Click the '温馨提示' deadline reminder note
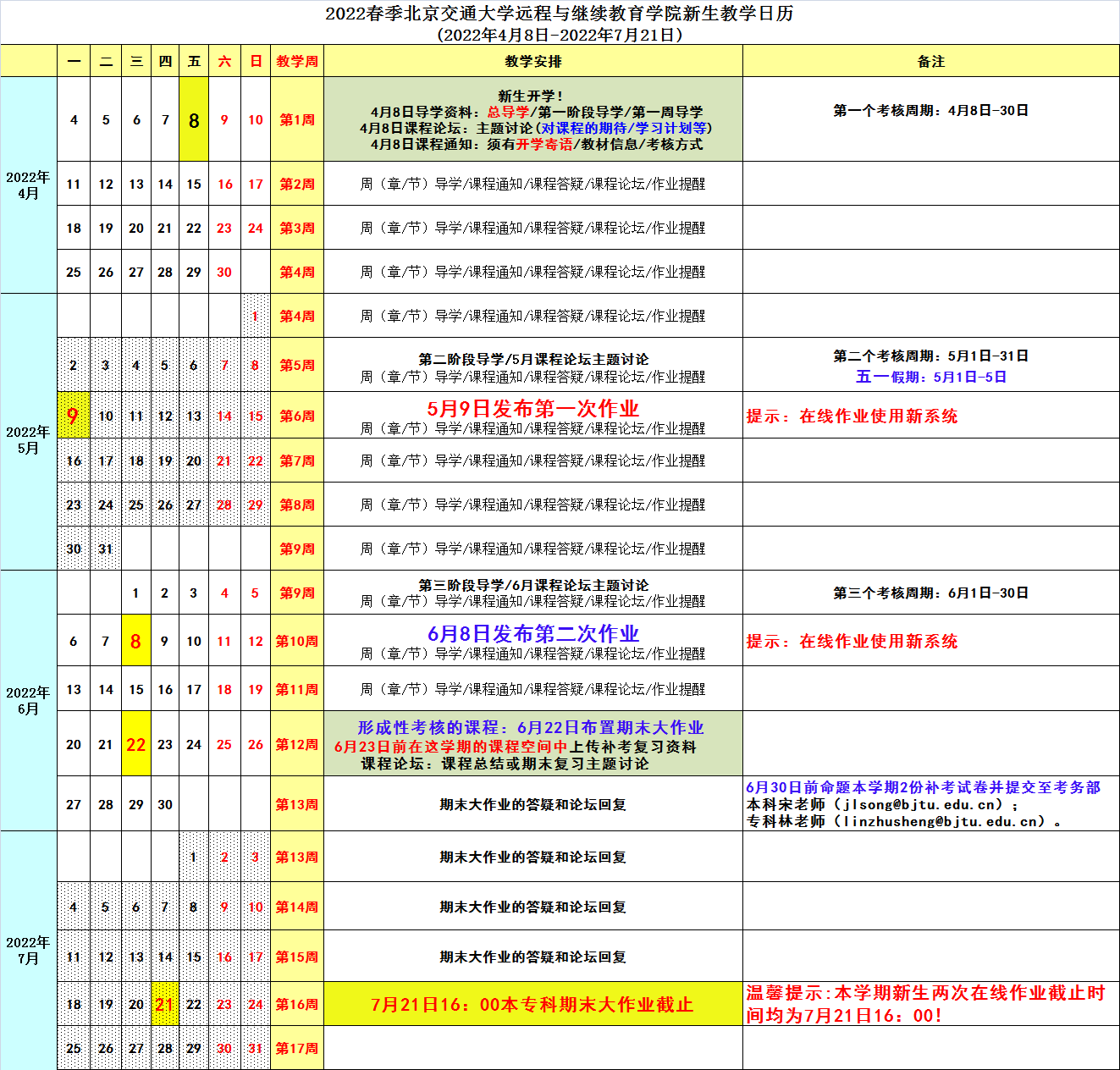 coord(925,1004)
